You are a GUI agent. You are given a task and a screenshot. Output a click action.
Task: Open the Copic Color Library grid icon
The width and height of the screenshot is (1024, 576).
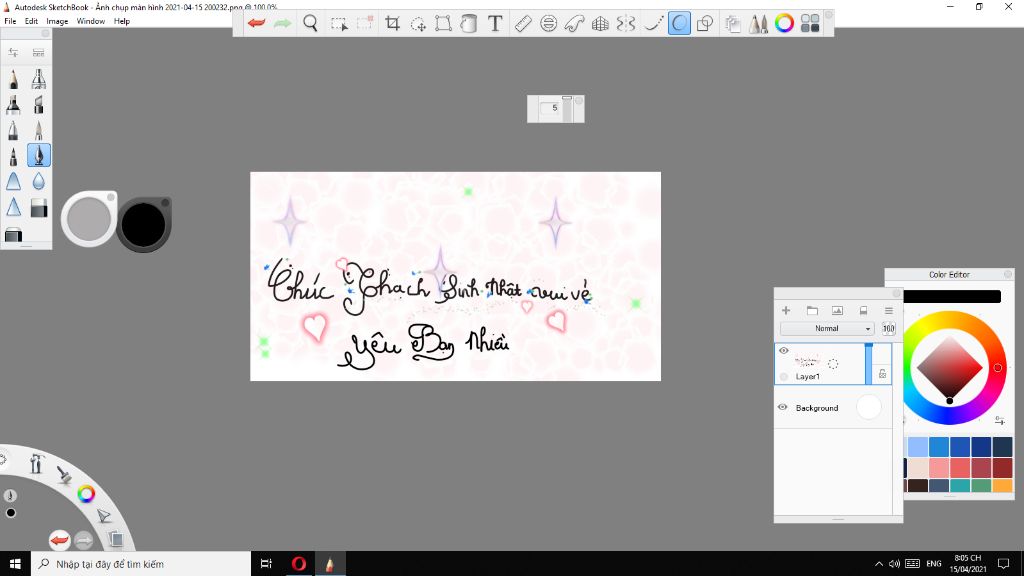click(x=810, y=24)
